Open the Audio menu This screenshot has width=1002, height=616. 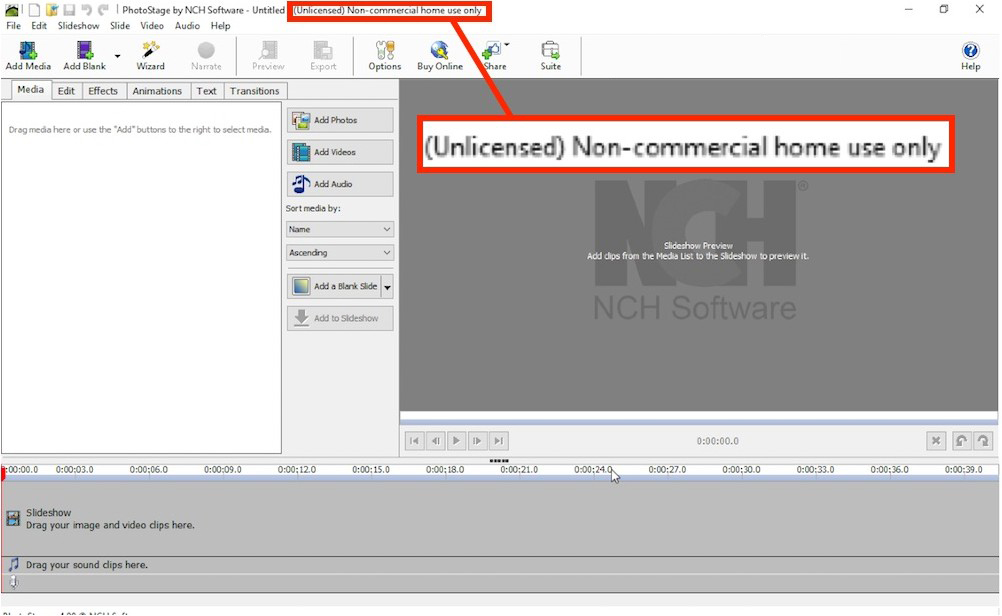(187, 26)
